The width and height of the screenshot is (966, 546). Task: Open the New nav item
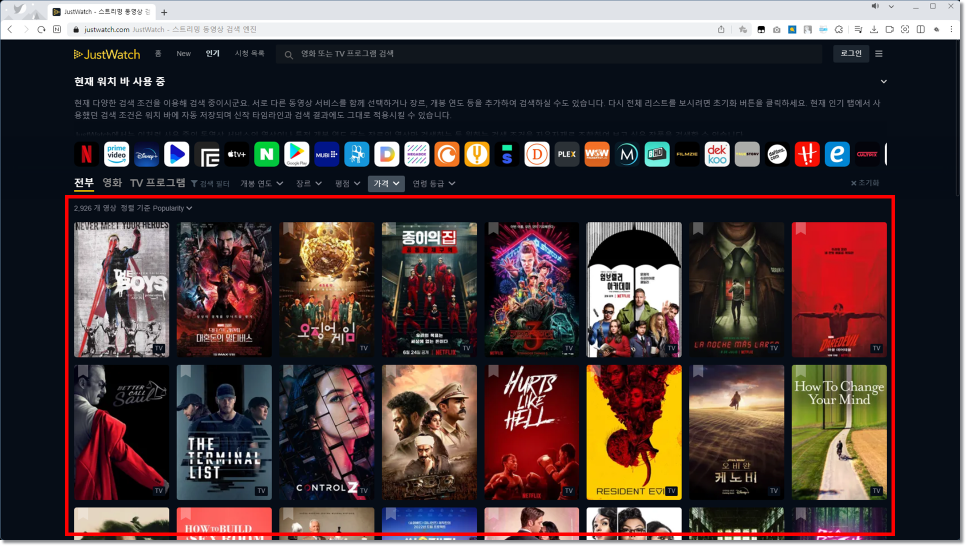(x=184, y=54)
